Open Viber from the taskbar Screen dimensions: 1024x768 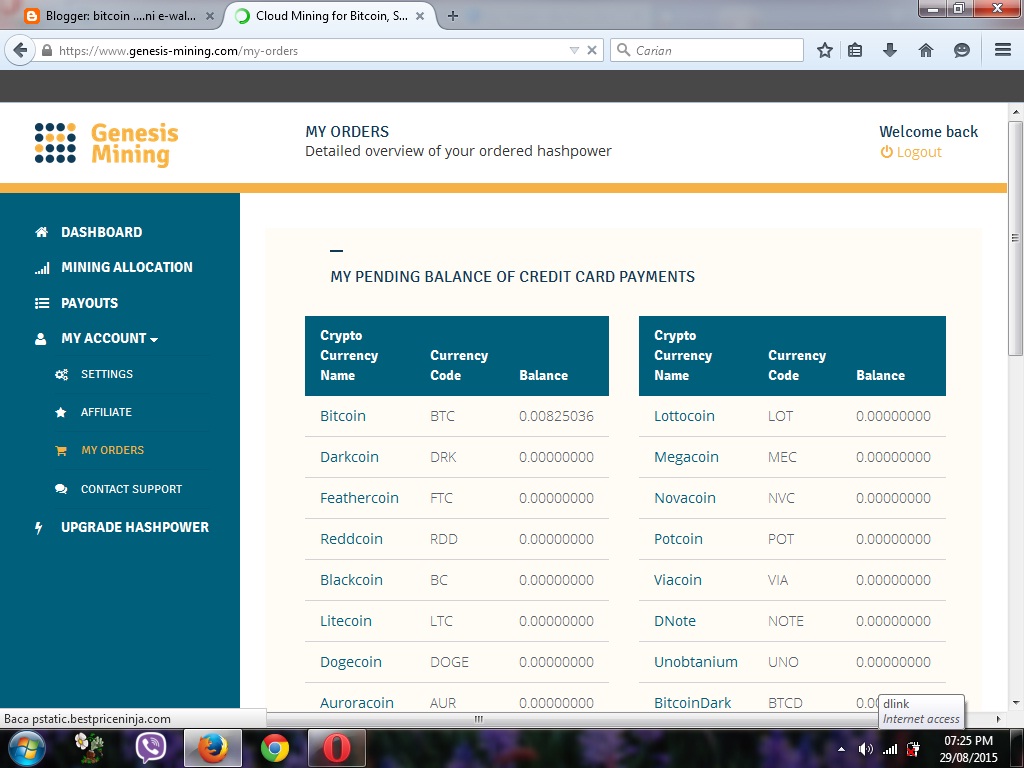coord(151,748)
